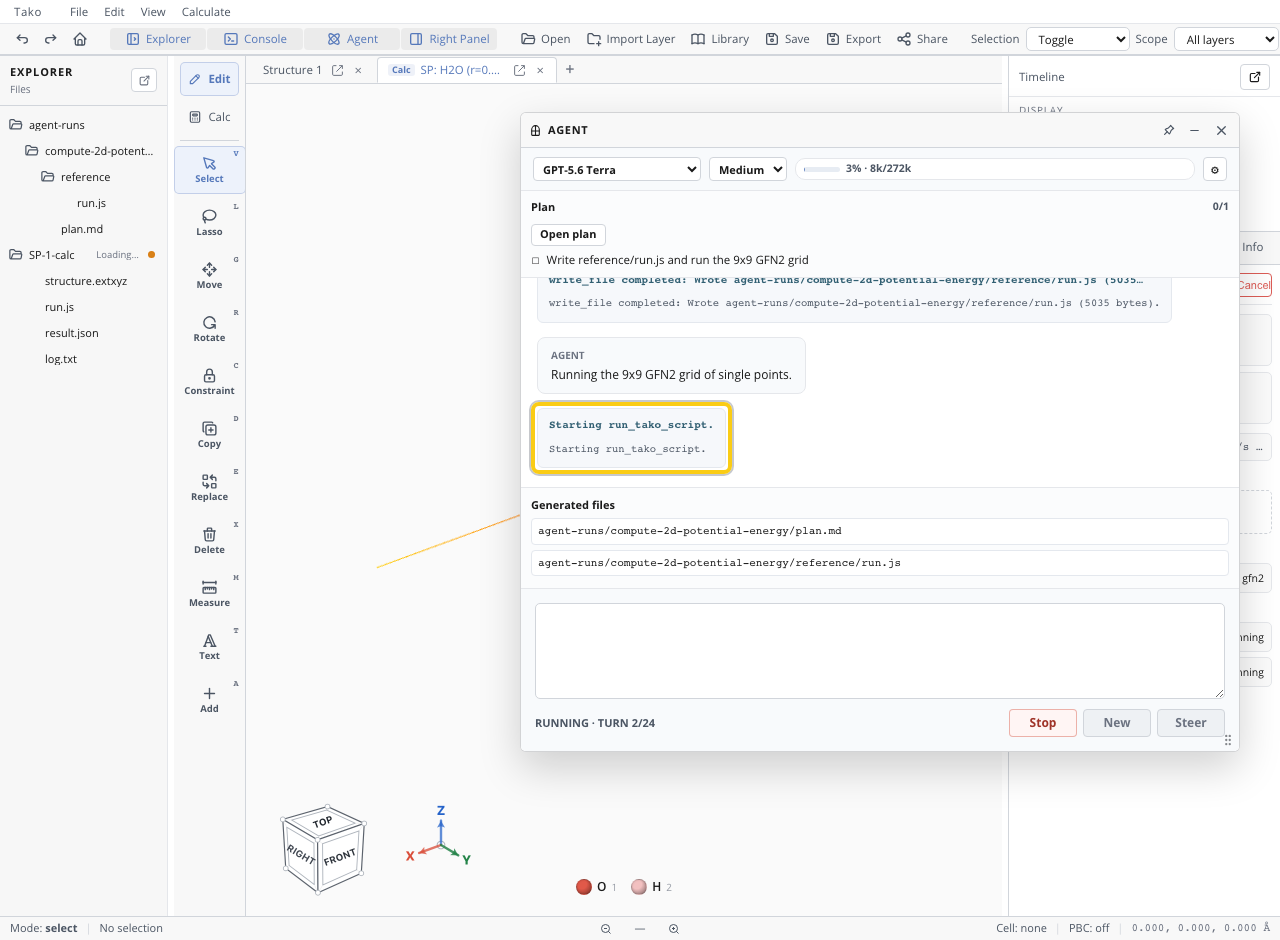Click the agent message text area
1280x940 pixels.
pyautogui.click(x=880, y=651)
